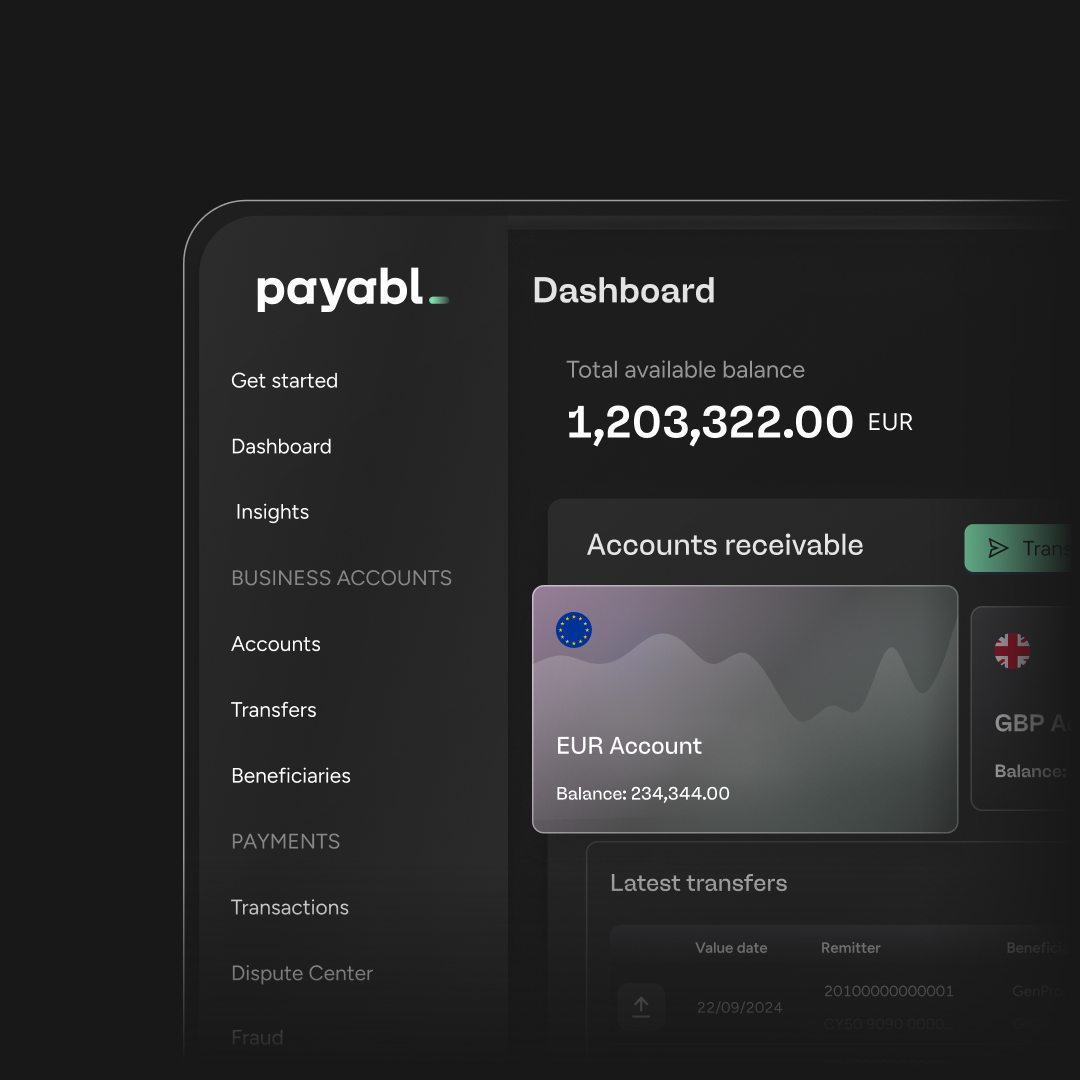Open the 22/09/2024 transfer row

click(x=845, y=1007)
